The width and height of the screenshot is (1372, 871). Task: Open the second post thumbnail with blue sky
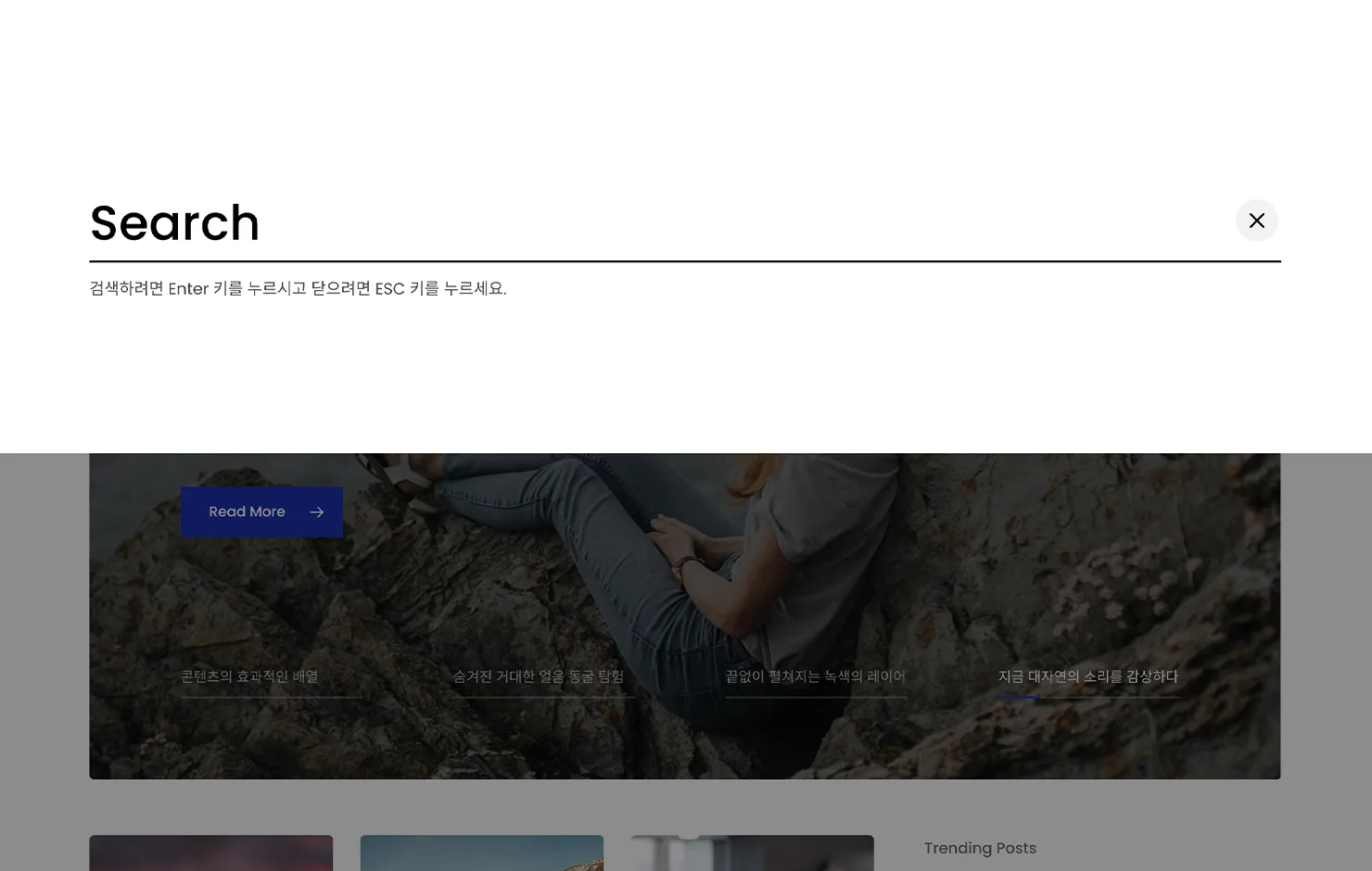(481, 853)
